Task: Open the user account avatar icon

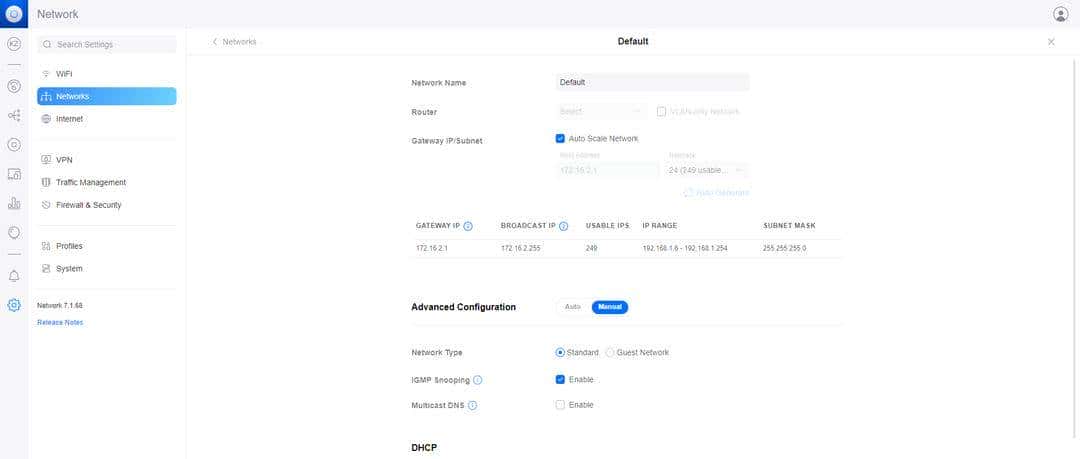Action: click(1060, 14)
